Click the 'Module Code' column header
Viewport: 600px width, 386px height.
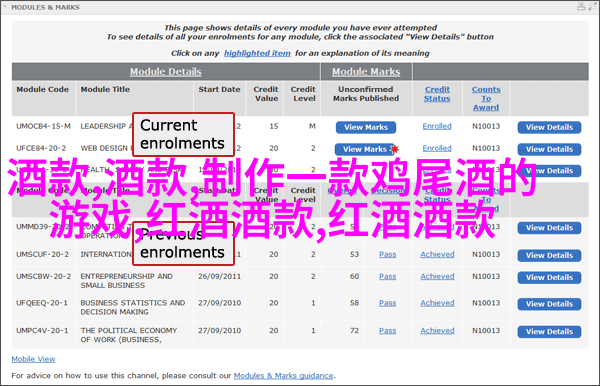(x=42, y=89)
